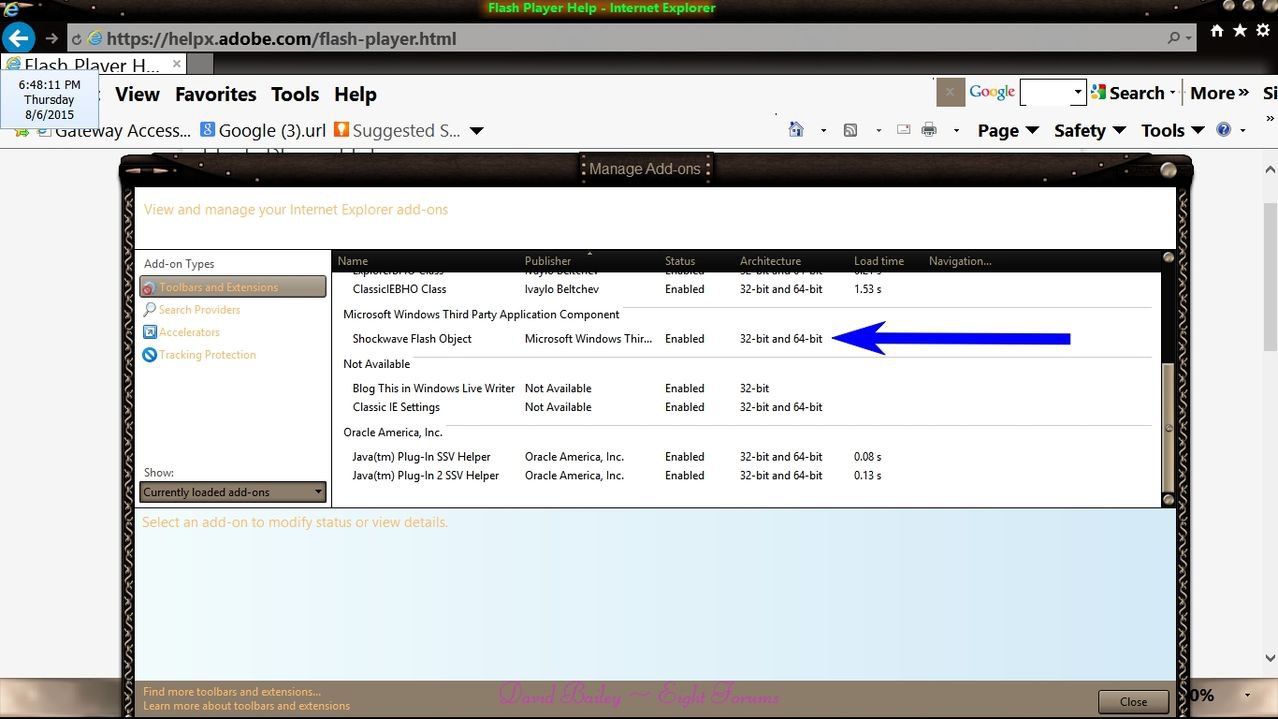
Task: Click the Oracle America, Inc. group heading
Action: (x=393, y=433)
